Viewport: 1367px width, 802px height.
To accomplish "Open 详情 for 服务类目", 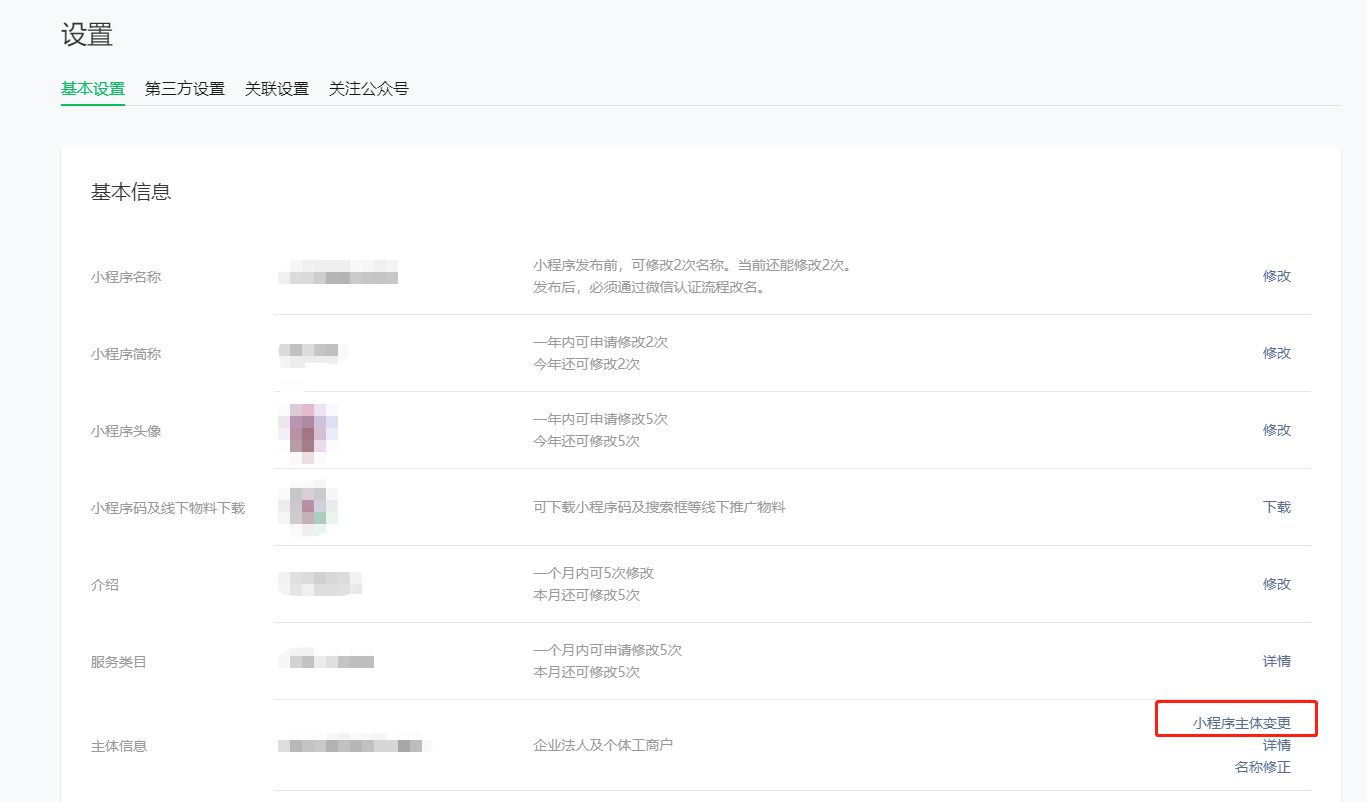I will point(1277,661).
